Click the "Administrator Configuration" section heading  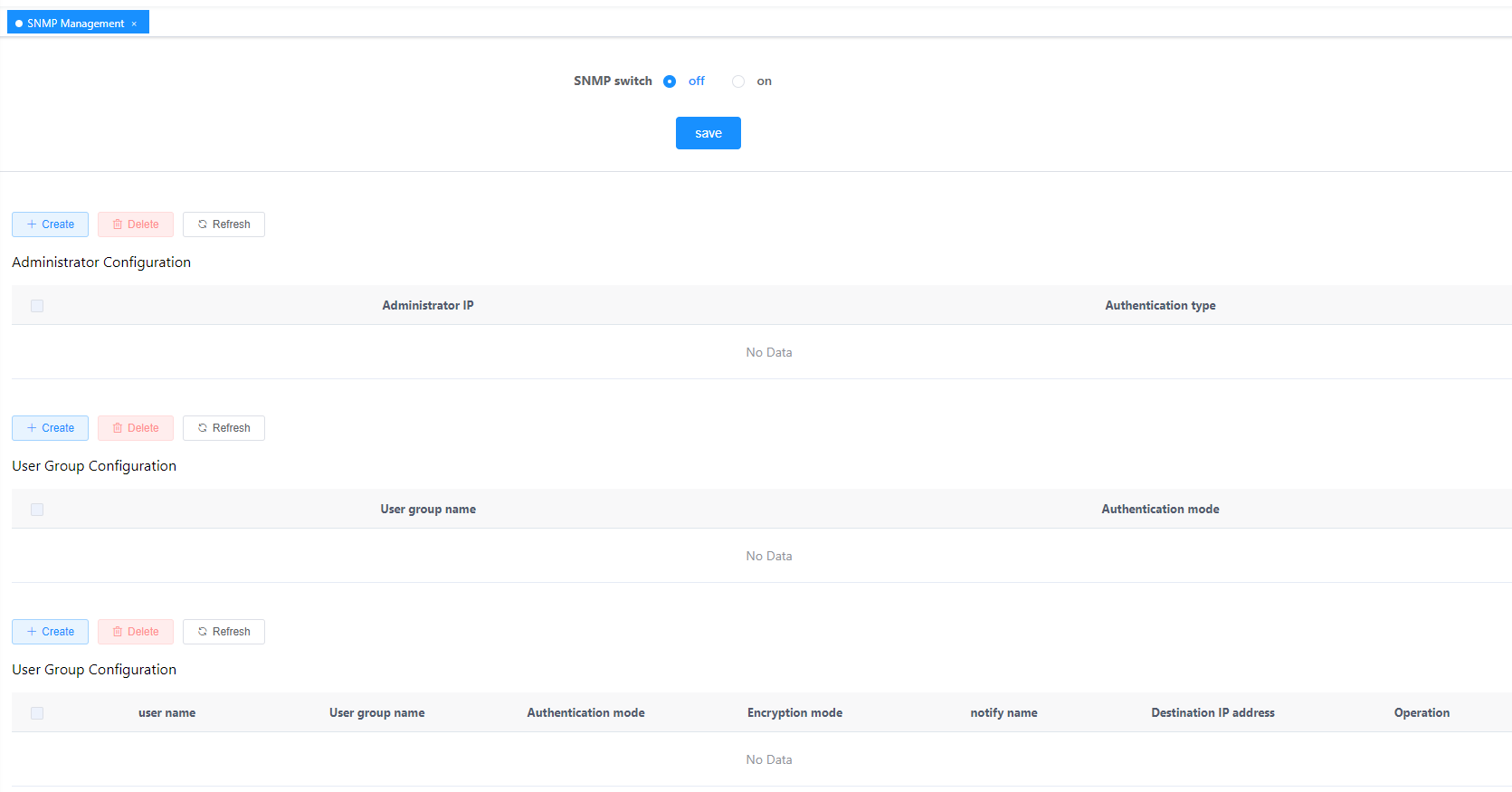(x=101, y=262)
